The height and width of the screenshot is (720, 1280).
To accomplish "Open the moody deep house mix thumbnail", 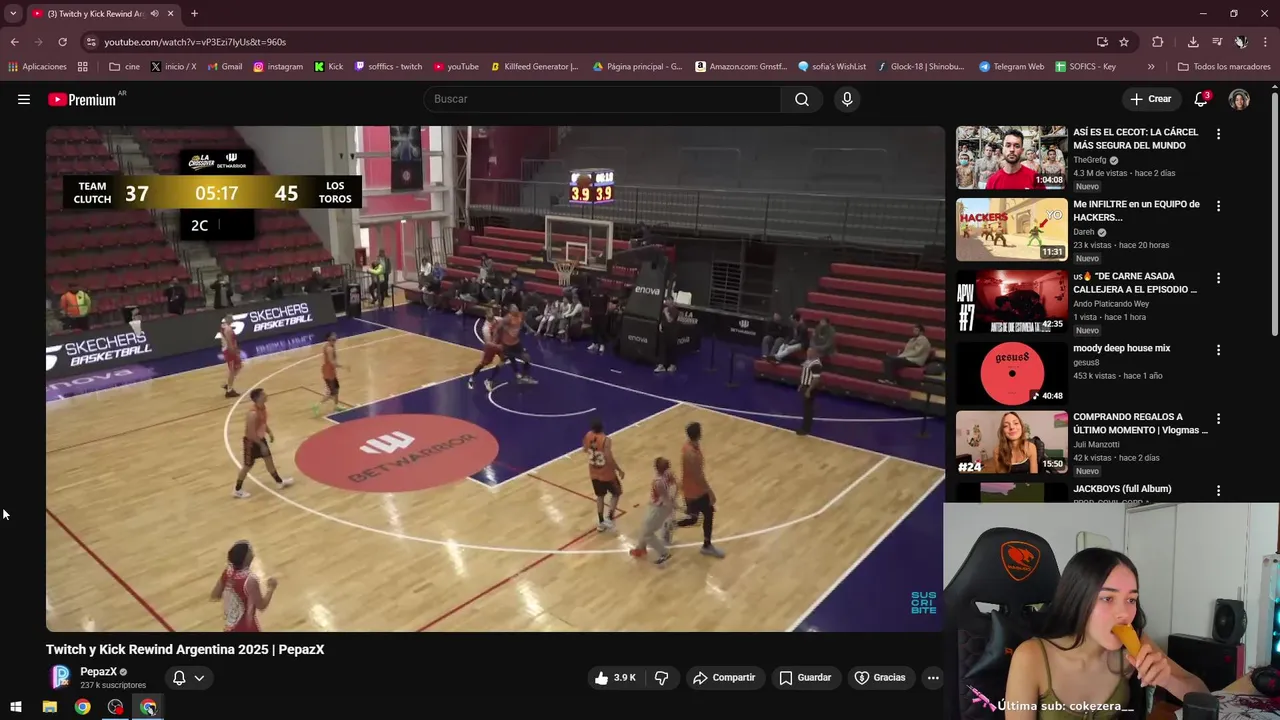I will (x=1011, y=373).
